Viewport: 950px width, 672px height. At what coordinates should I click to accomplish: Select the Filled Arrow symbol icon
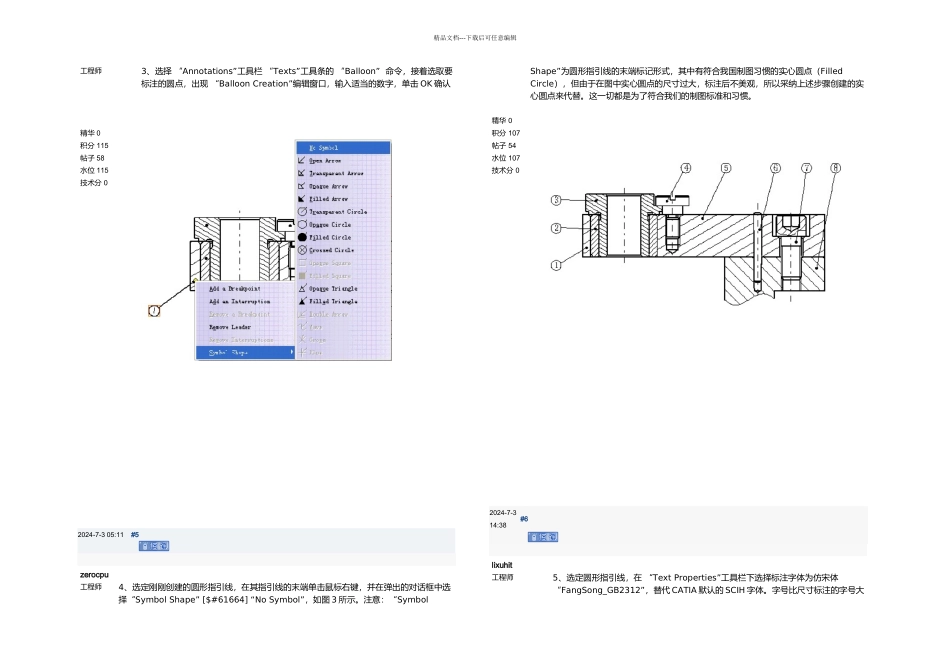[x=302, y=199]
